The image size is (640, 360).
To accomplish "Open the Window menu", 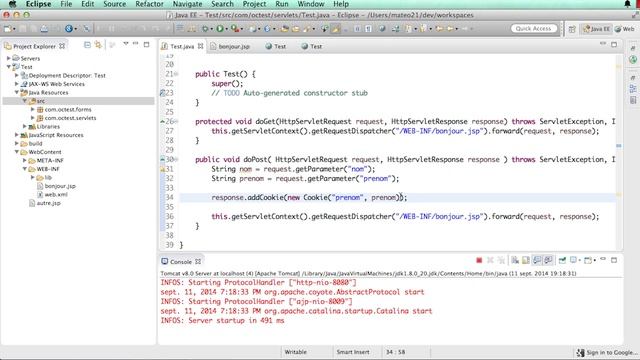I will click(311, 4).
